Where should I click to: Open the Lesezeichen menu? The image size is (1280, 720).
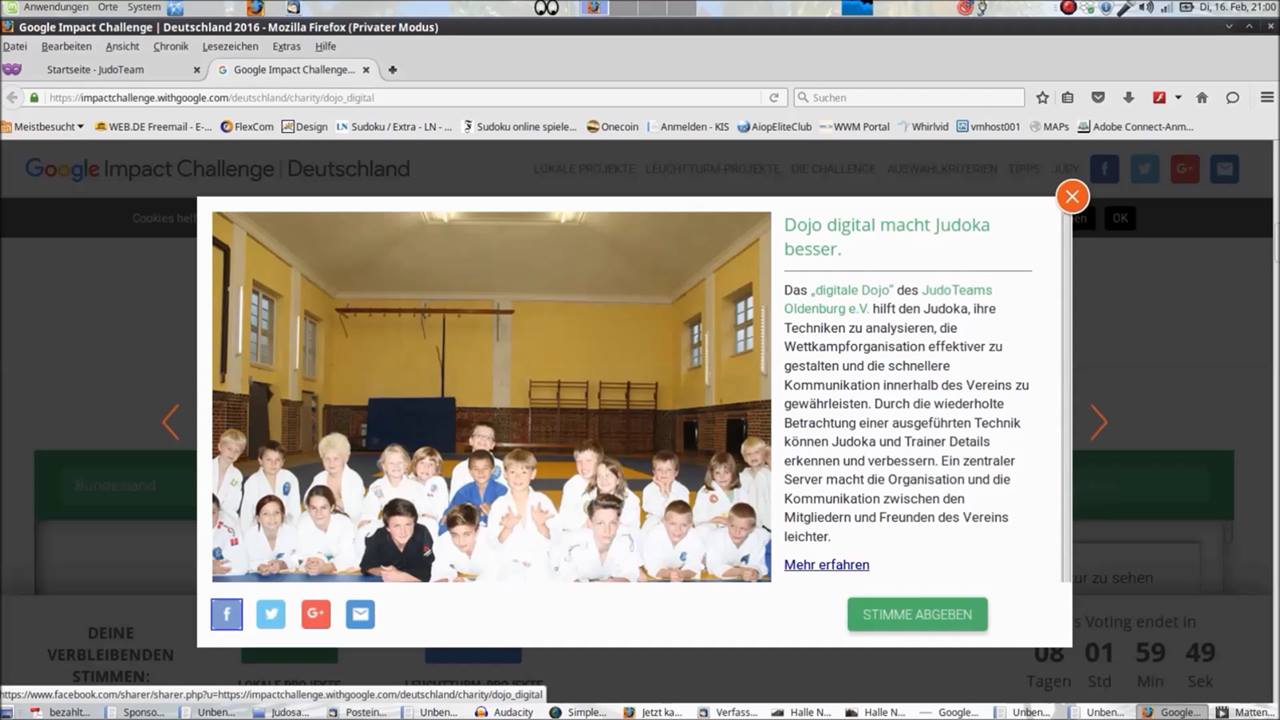(x=230, y=46)
